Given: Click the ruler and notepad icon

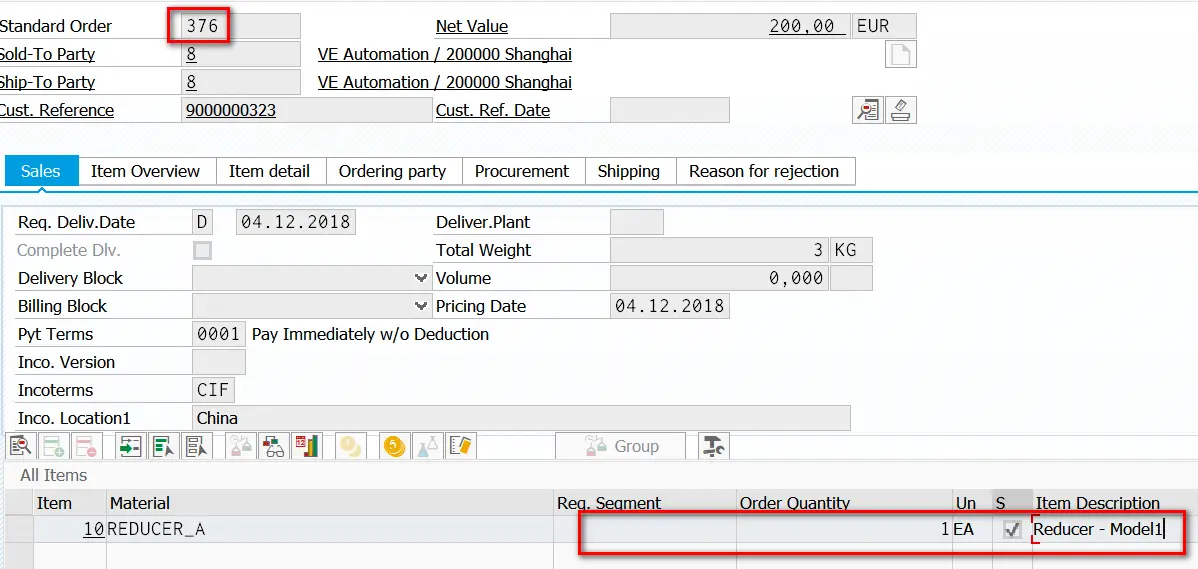Looking at the screenshot, I should pyautogui.click(x=461, y=445).
